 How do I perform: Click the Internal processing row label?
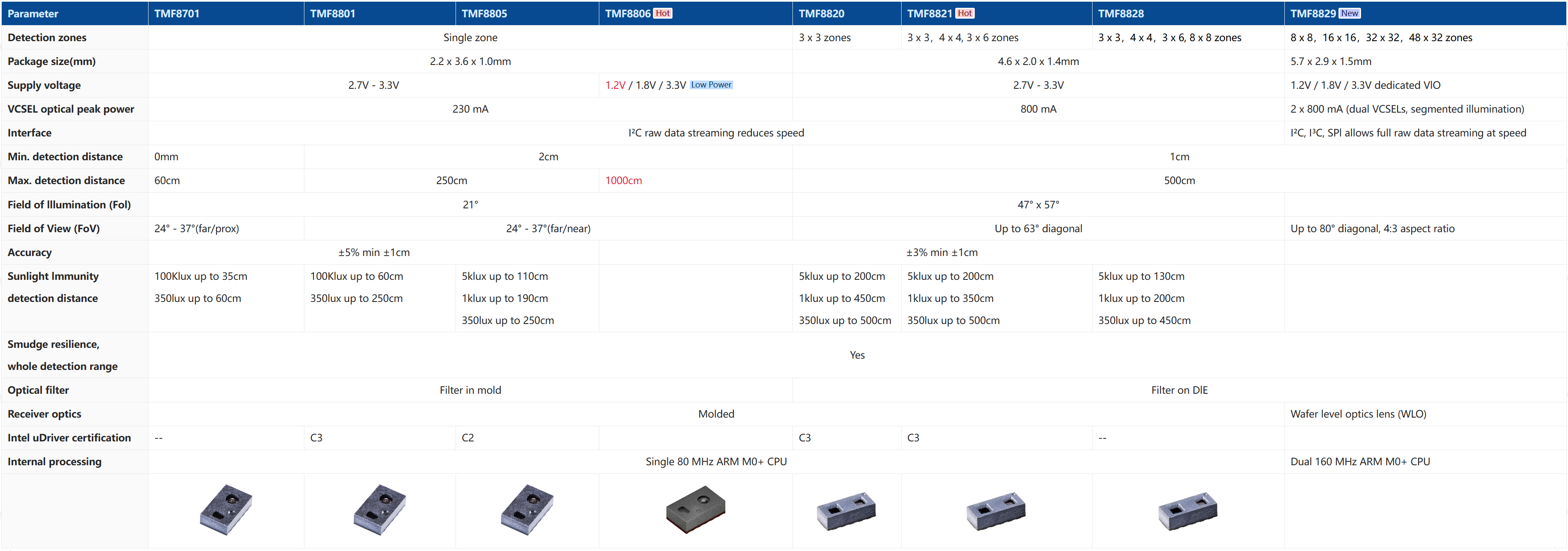(54, 461)
